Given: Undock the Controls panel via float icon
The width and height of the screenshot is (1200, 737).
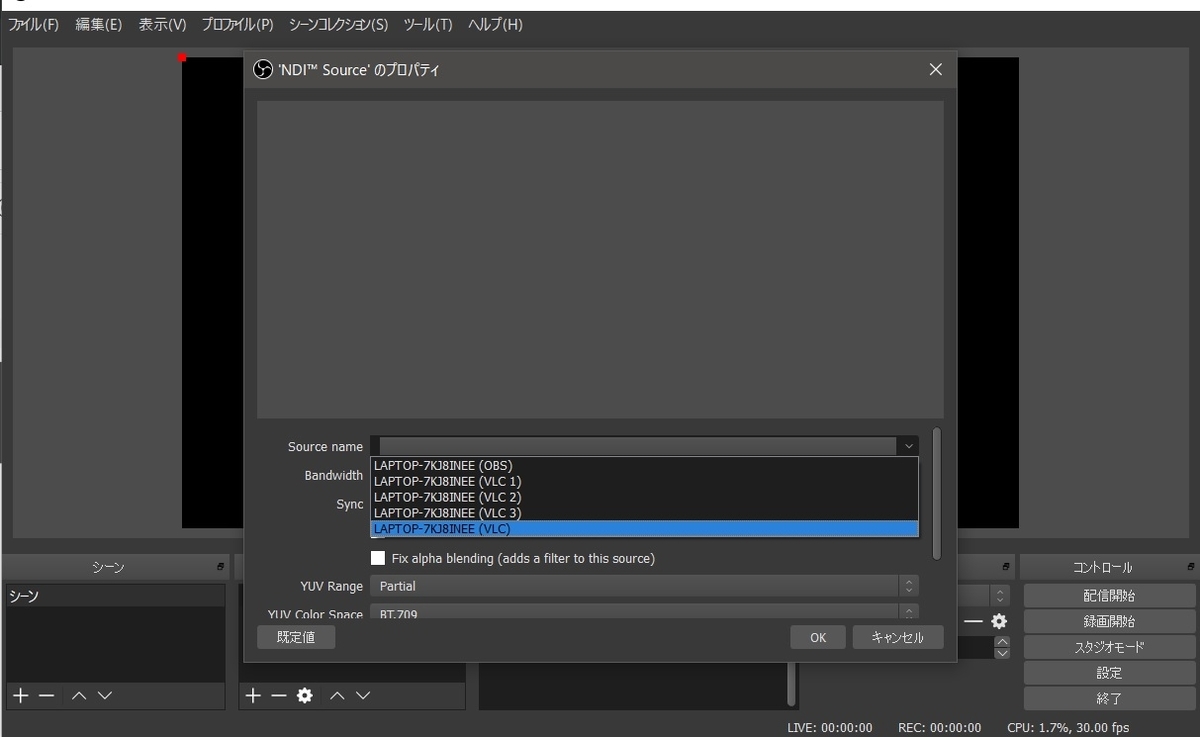Looking at the screenshot, I should pos(1190,567).
